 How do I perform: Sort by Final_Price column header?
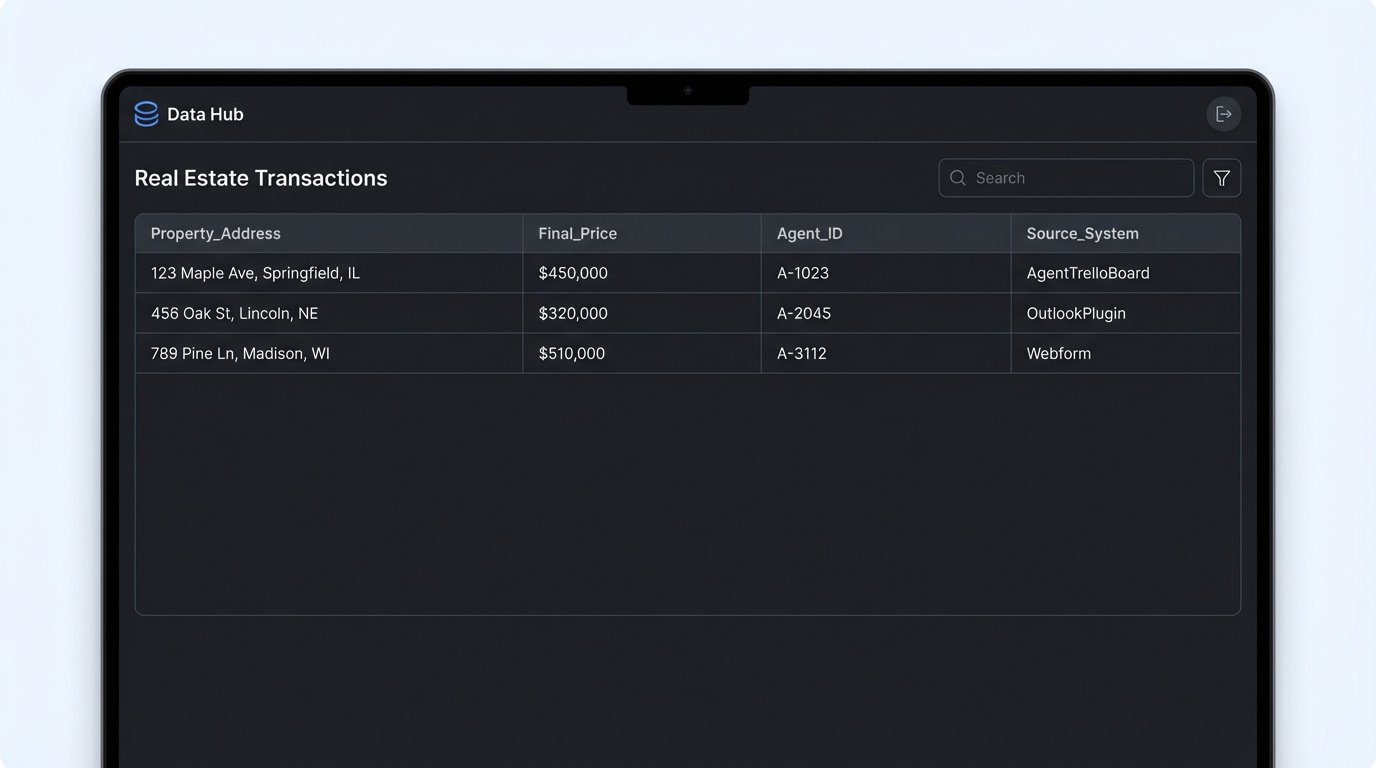pos(577,233)
